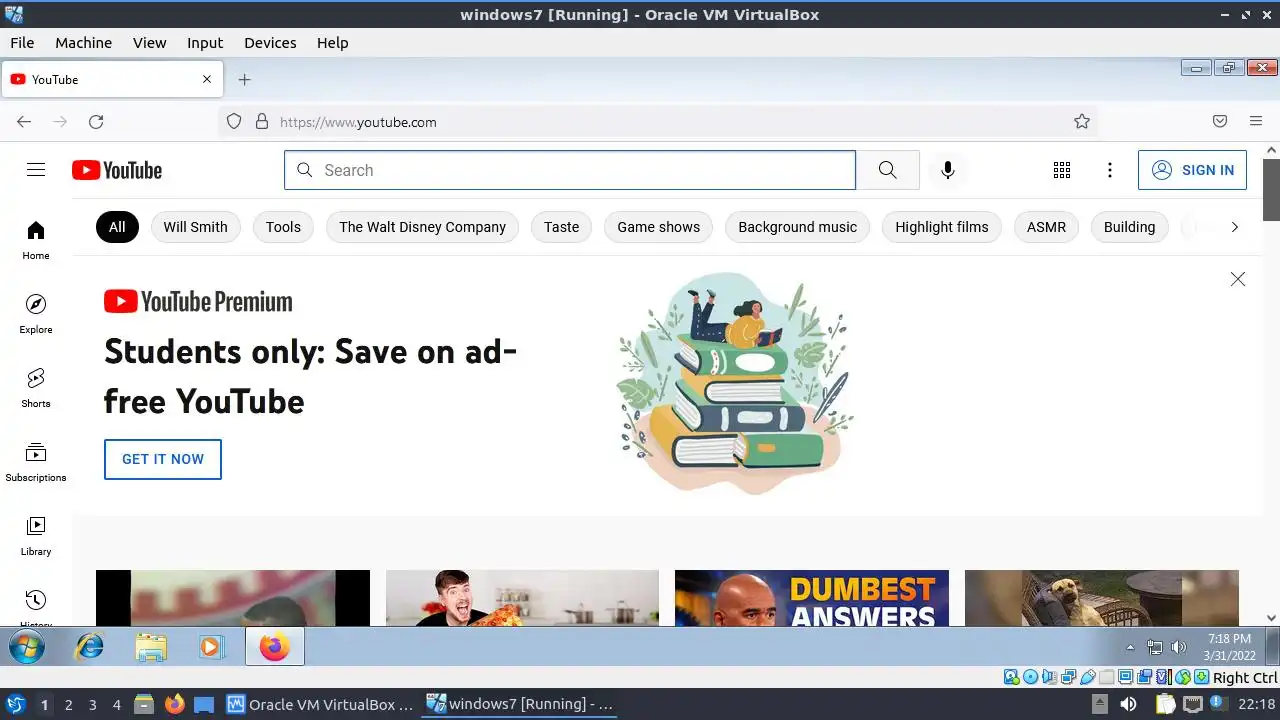Select the Tools filter chip

283,227
